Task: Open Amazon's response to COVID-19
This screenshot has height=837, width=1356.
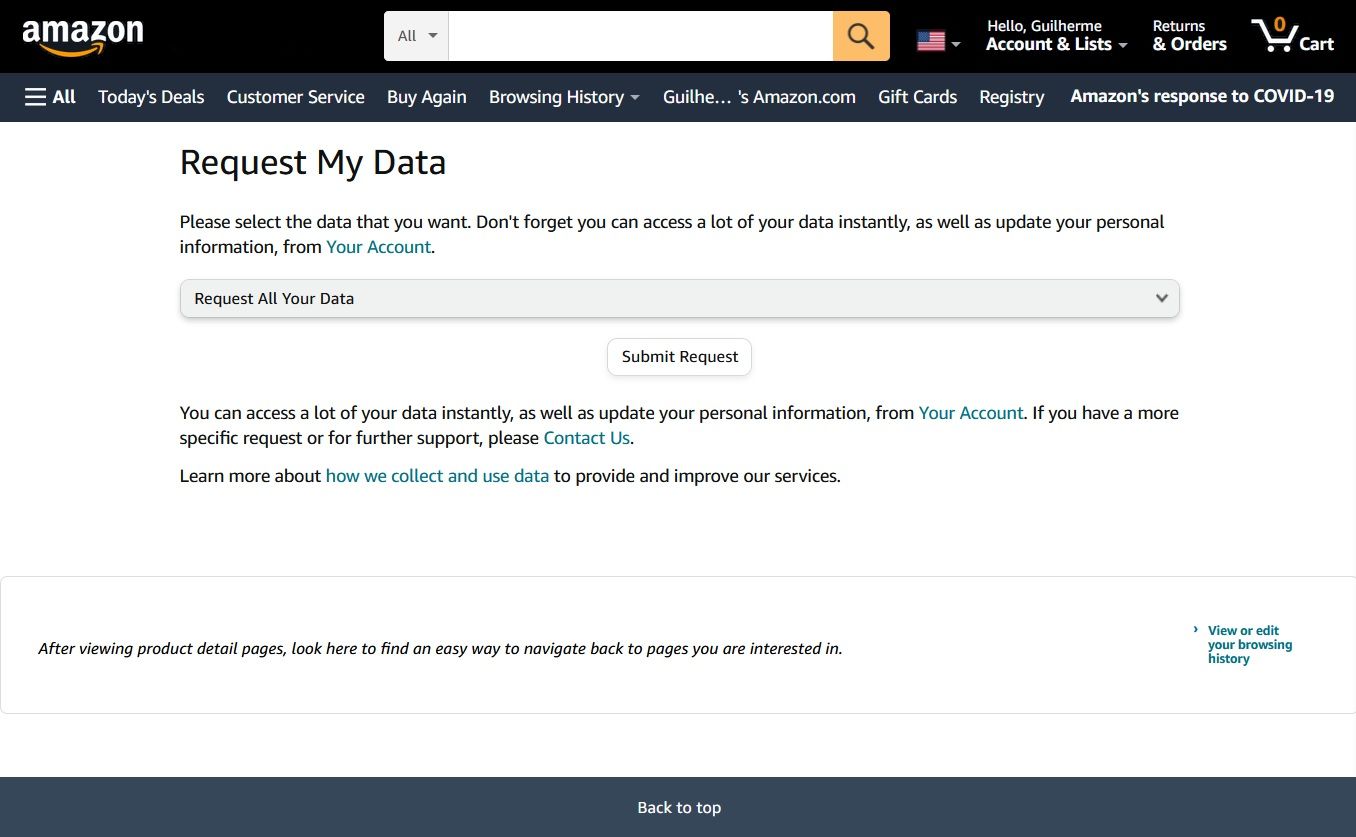Action: pos(1202,96)
